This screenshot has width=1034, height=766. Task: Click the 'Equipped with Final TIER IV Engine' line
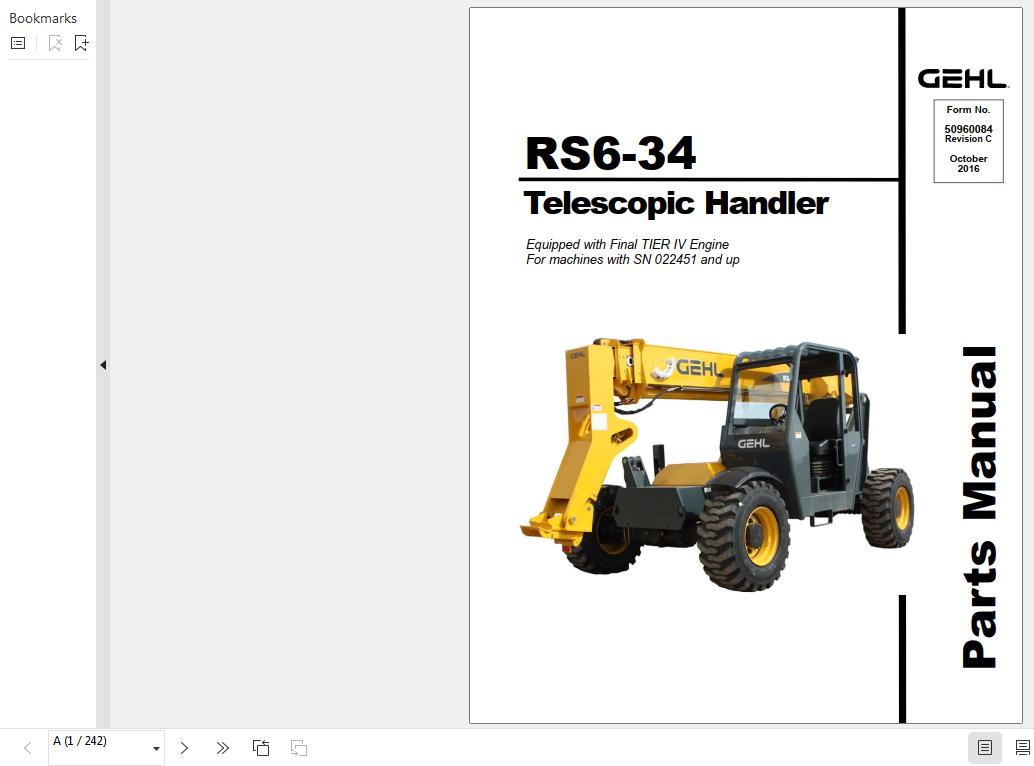tap(627, 244)
